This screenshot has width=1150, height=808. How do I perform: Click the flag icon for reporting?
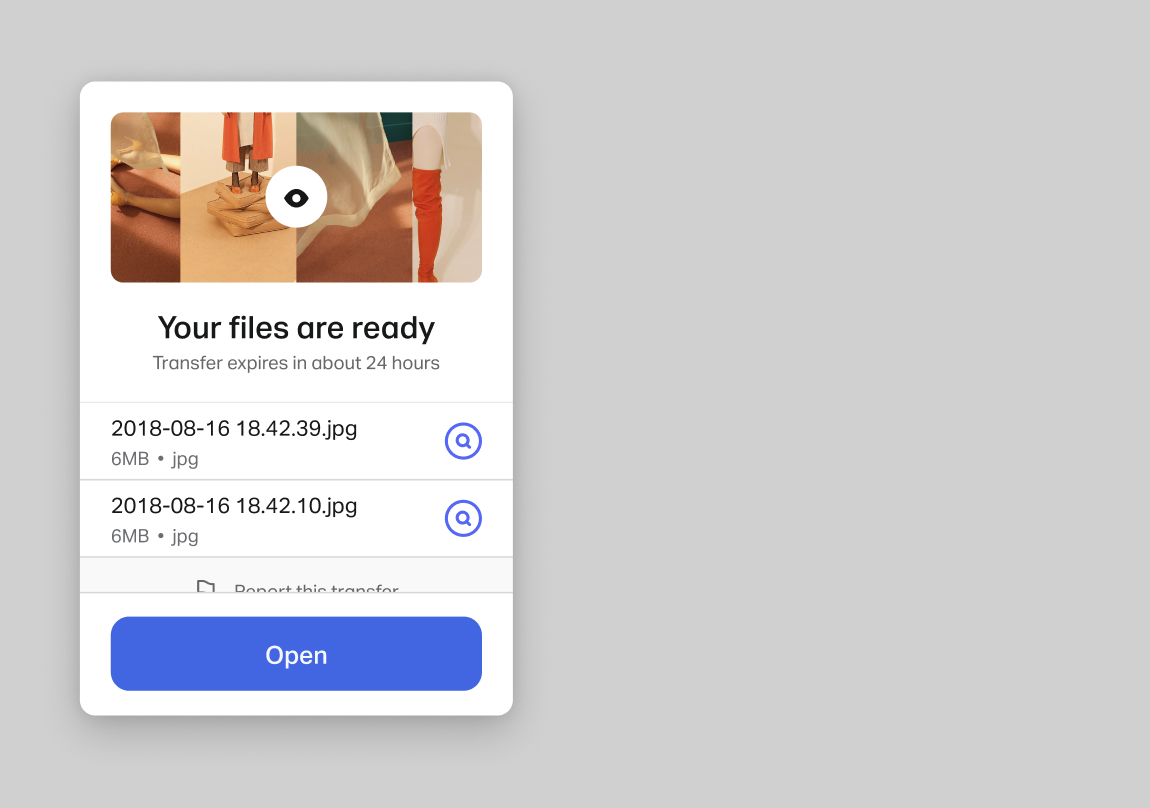pos(206,587)
